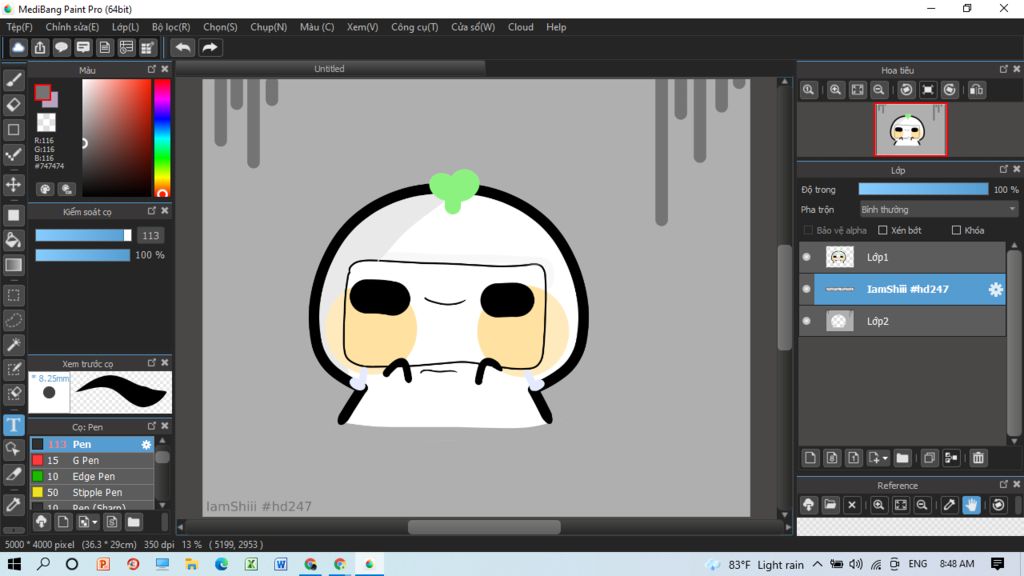Select the Gradient tool
Viewport: 1024px width, 576px height.
coord(13,264)
